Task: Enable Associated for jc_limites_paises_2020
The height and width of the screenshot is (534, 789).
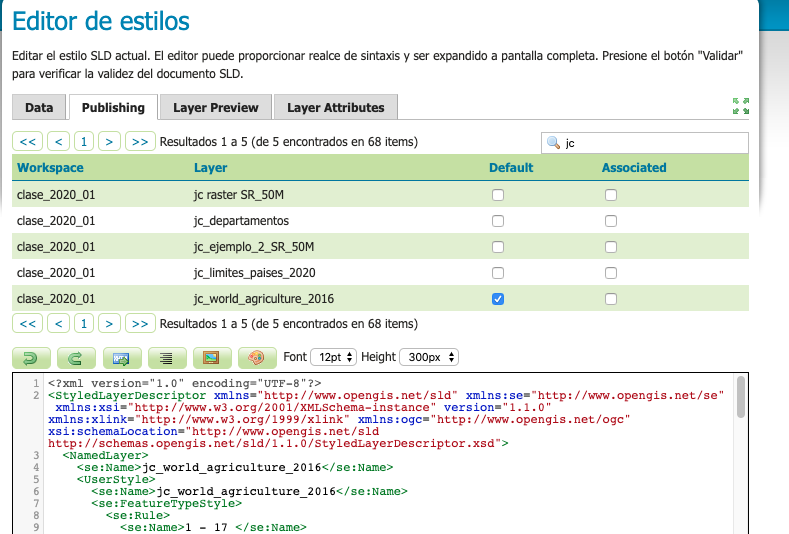Action: [611, 273]
